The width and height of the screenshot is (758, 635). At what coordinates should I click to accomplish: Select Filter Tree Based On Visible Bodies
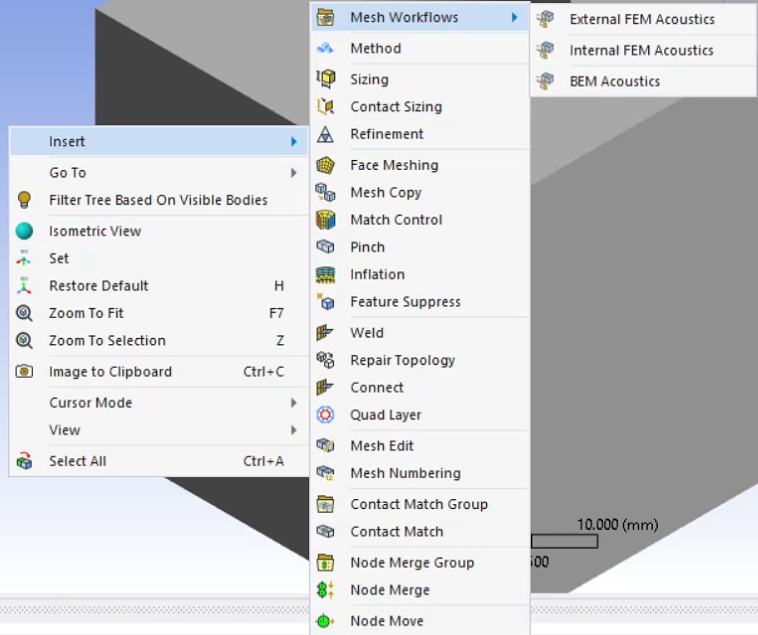click(x=159, y=200)
